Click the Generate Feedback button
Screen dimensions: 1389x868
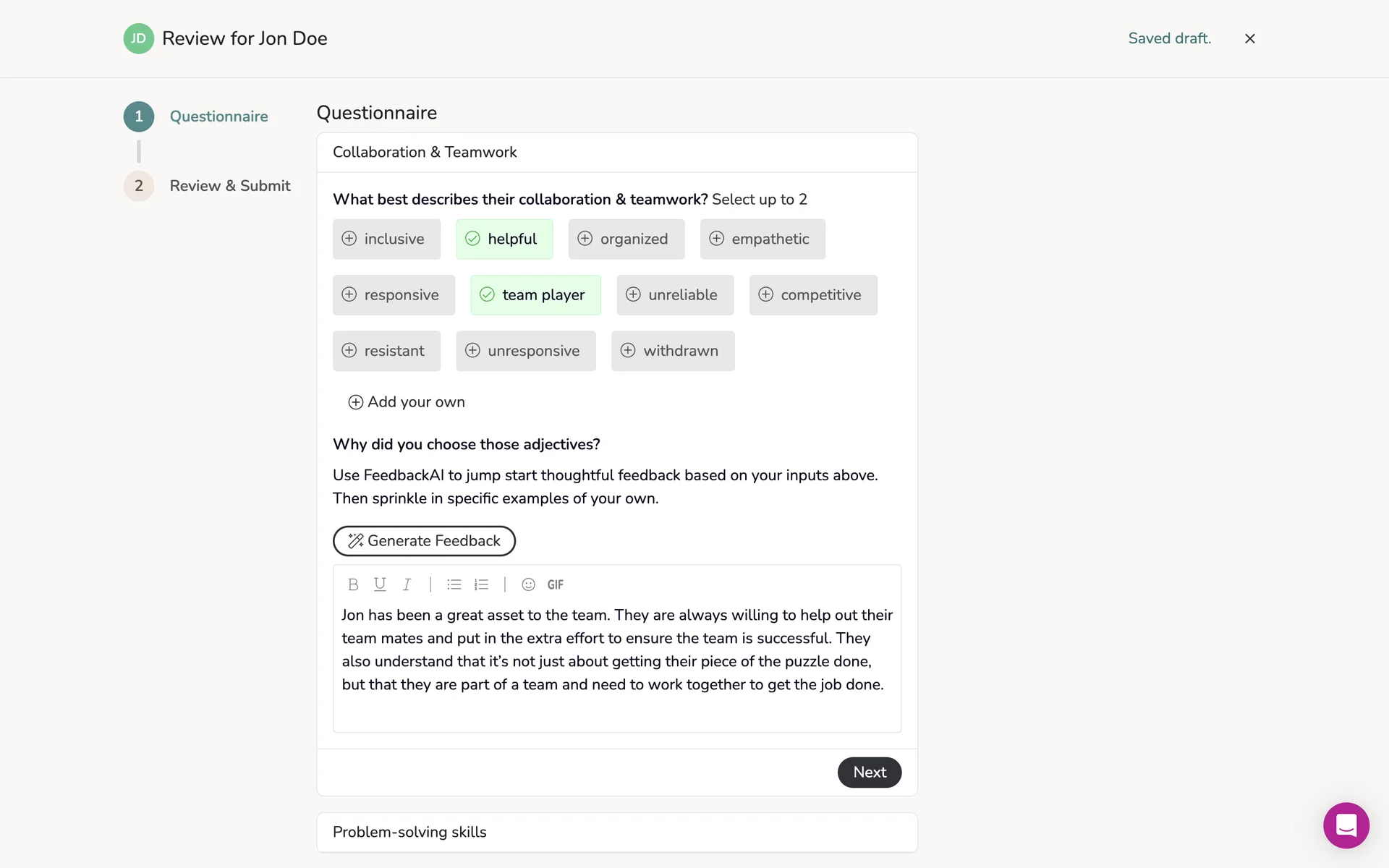424,541
